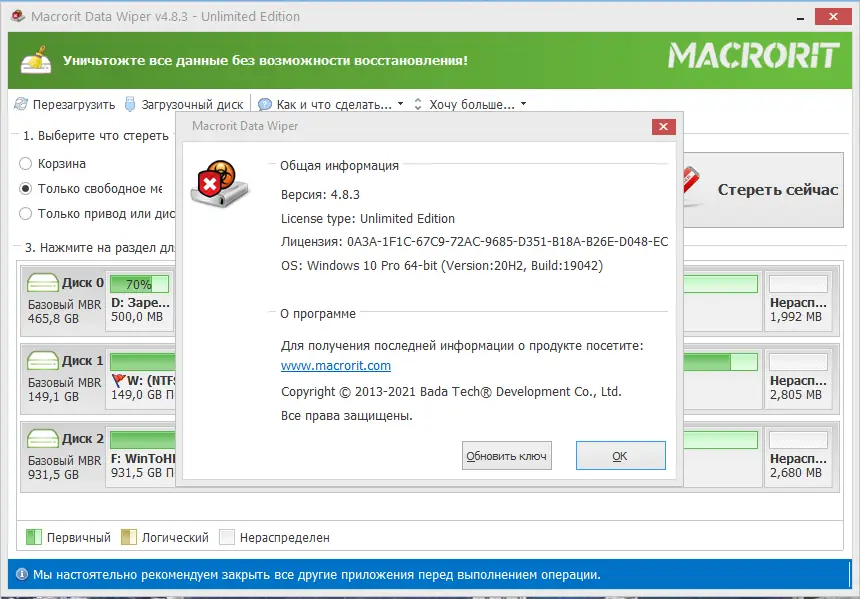This screenshot has width=860, height=599.
Task: Click the OK button in About dialog
Action: tap(620, 455)
